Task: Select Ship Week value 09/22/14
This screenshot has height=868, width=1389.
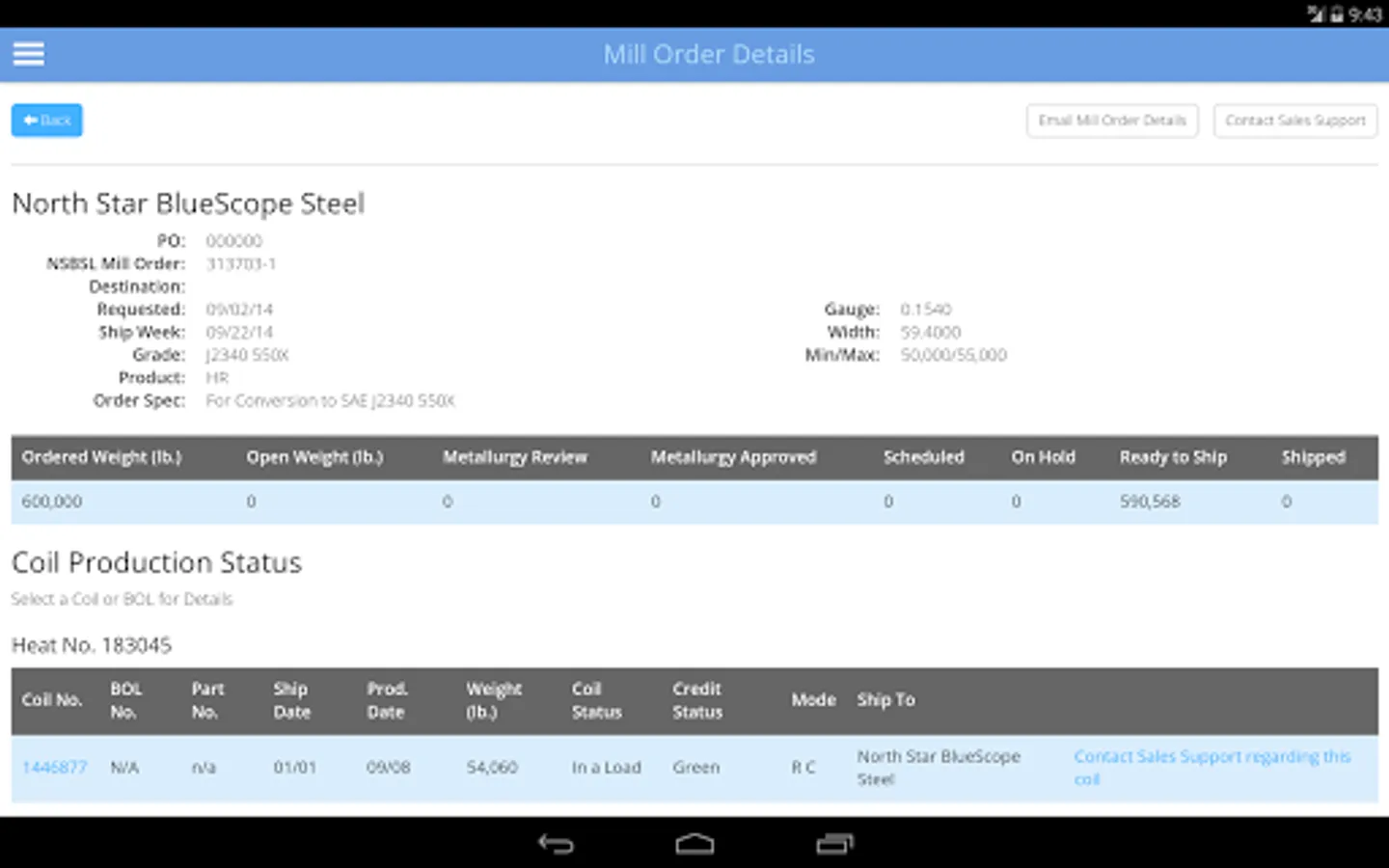Action: (239, 333)
